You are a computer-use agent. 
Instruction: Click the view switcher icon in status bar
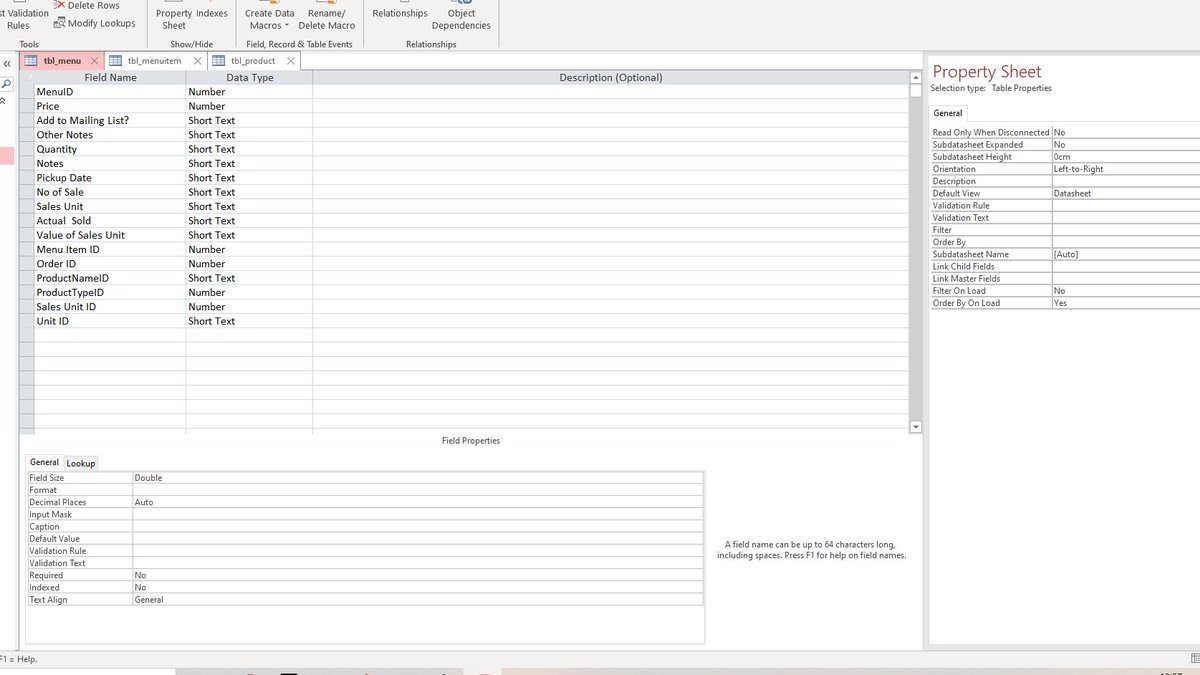coord(1194,657)
